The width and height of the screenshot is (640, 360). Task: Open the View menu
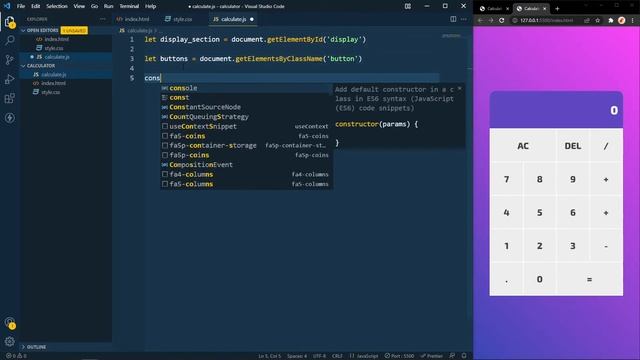pyautogui.click(x=79, y=6)
